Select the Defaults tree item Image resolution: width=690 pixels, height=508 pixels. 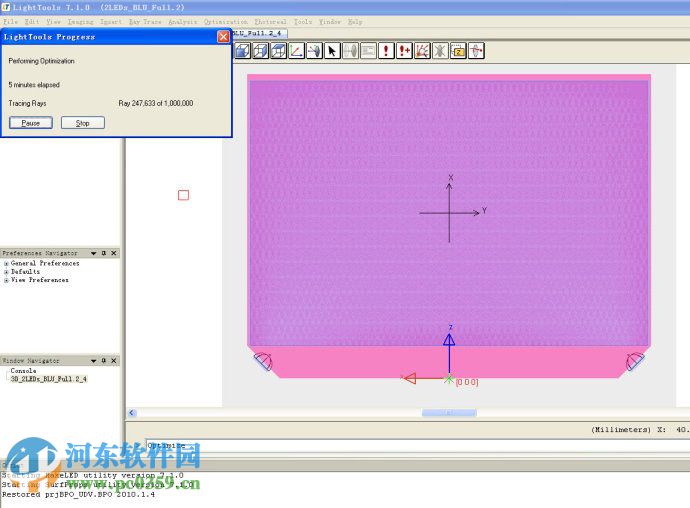pos(25,272)
